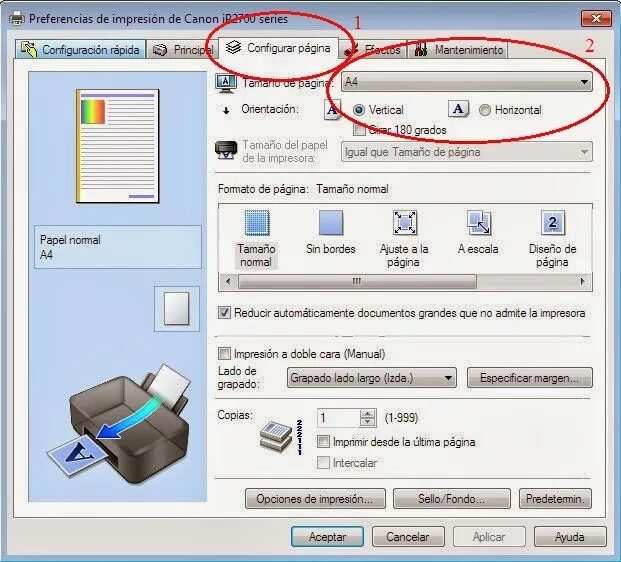
Task: Click the Mantenimiento tools icon
Action: (421, 50)
